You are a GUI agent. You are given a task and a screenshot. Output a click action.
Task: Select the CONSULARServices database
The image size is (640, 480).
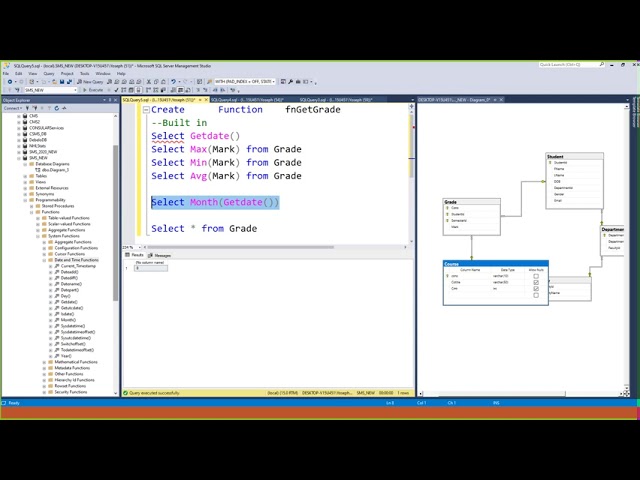(x=46, y=128)
